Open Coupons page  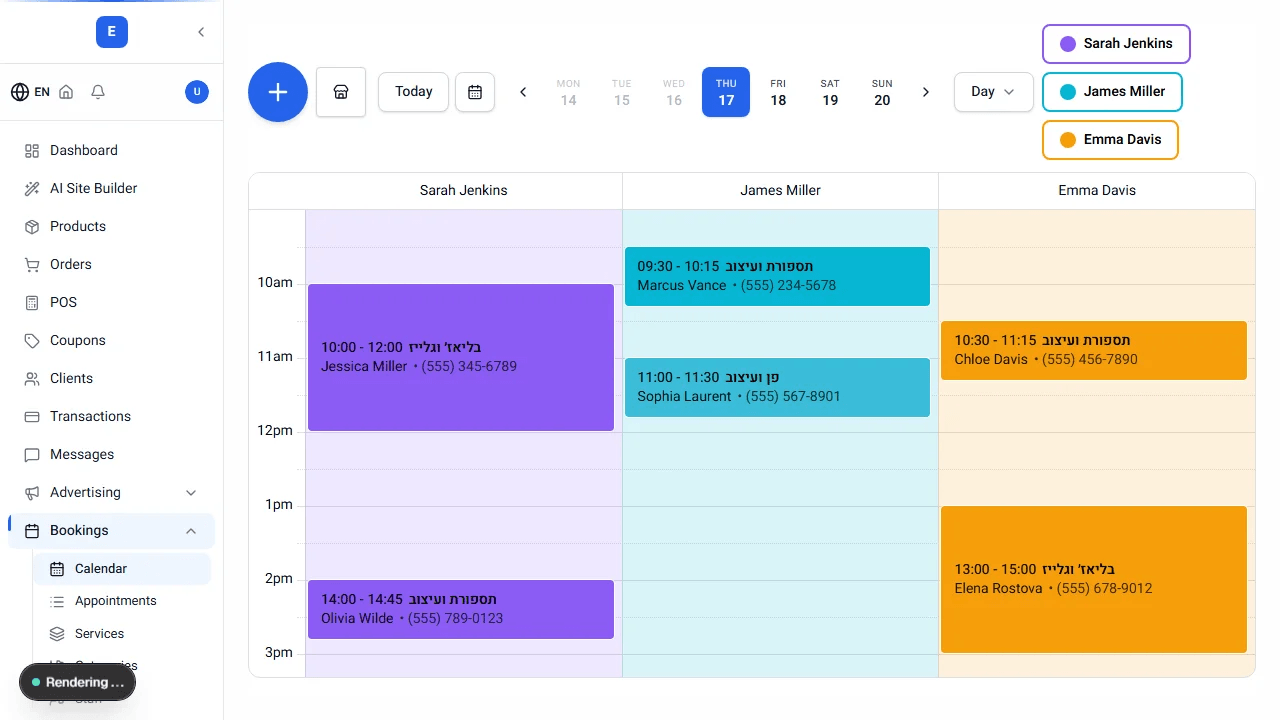(x=112, y=340)
